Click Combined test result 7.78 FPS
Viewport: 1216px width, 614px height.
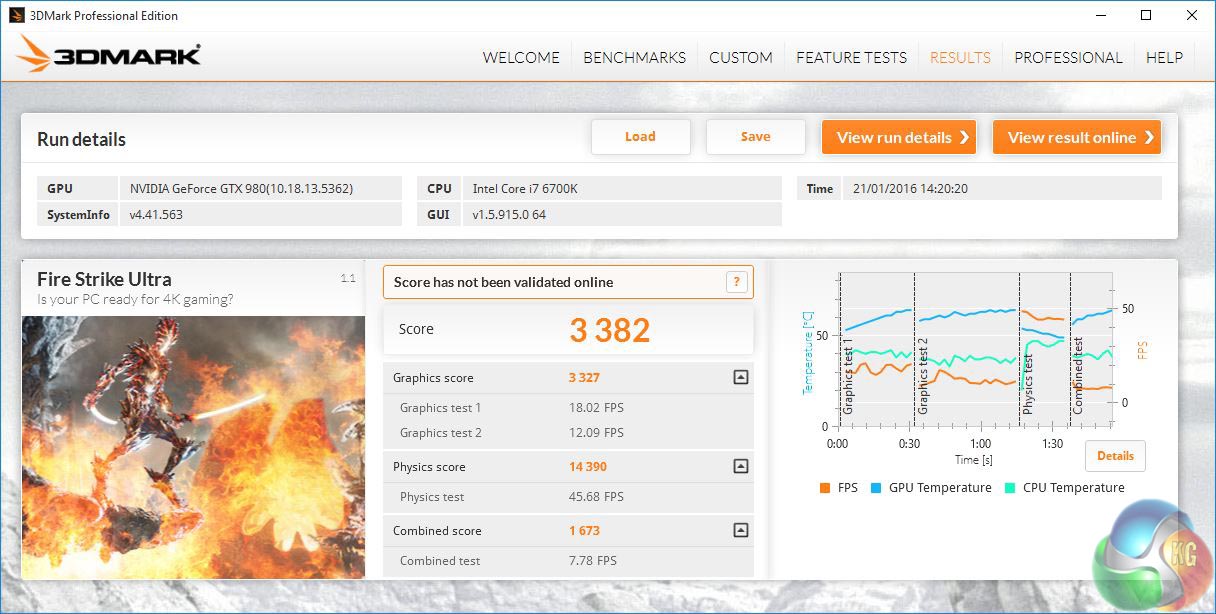coord(592,561)
